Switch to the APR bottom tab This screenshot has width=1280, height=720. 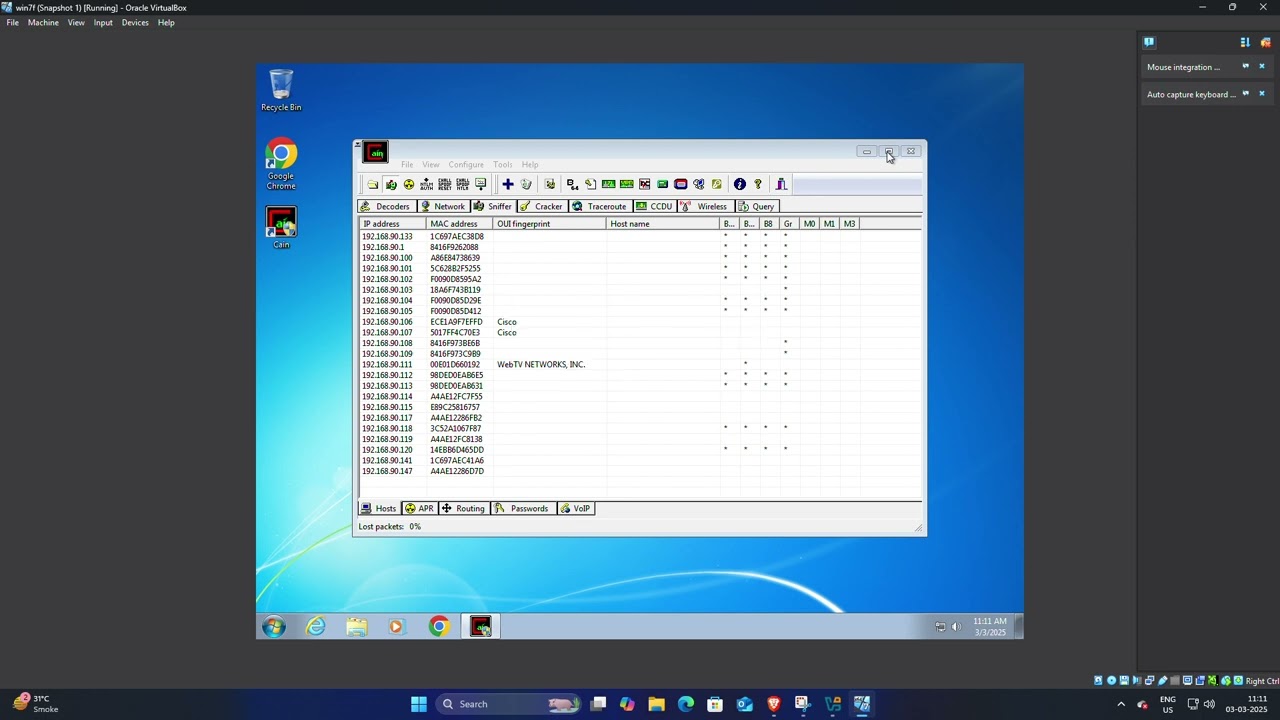(x=419, y=509)
